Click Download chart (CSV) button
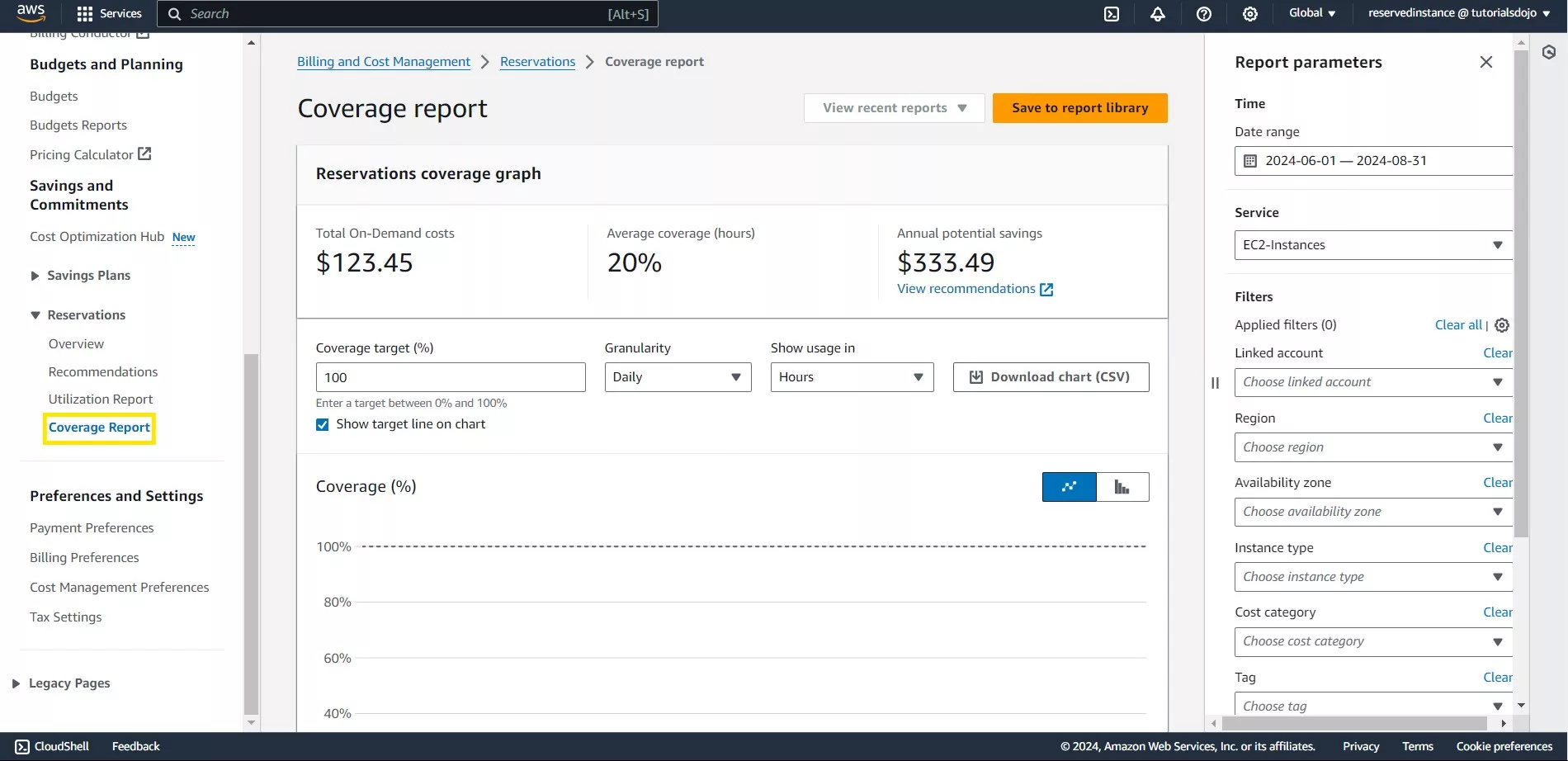This screenshot has height=761, width=1568. 1051,377
